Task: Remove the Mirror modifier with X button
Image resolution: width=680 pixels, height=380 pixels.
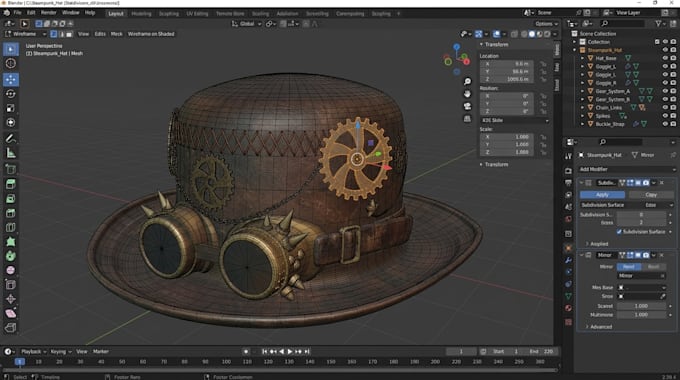Action: point(662,255)
